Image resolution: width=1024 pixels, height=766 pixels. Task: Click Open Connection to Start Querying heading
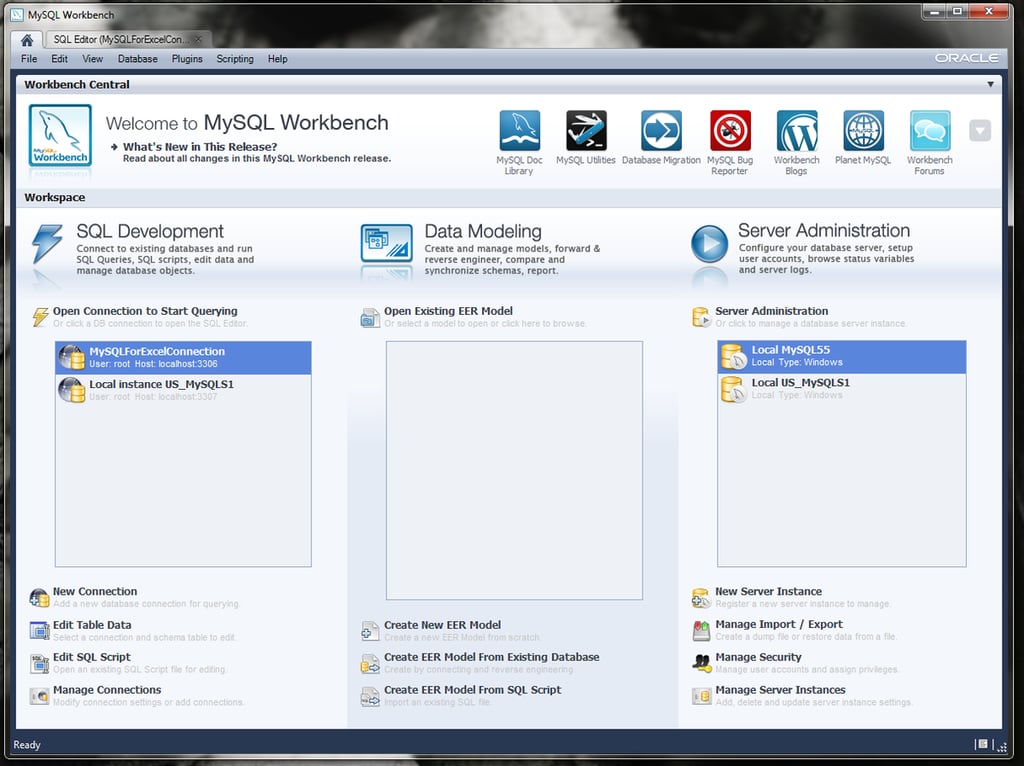tap(145, 311)
